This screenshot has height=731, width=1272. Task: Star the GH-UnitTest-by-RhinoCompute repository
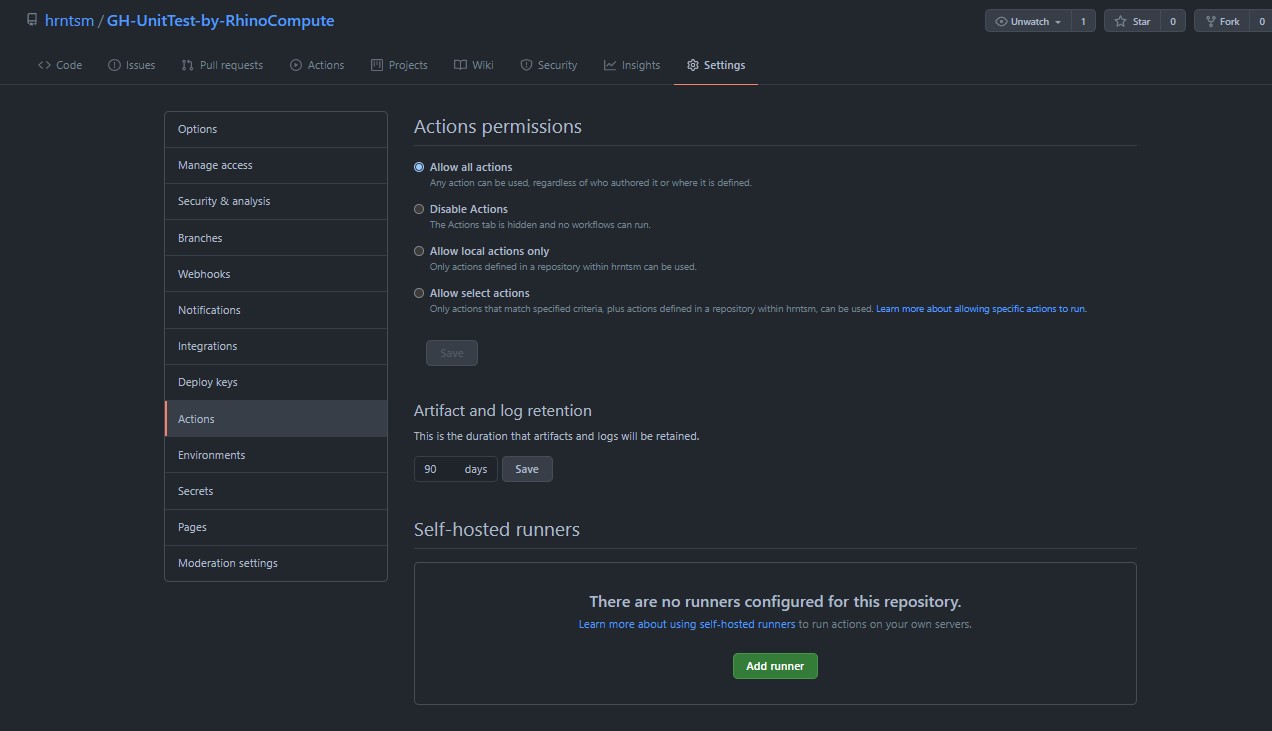1132,21
